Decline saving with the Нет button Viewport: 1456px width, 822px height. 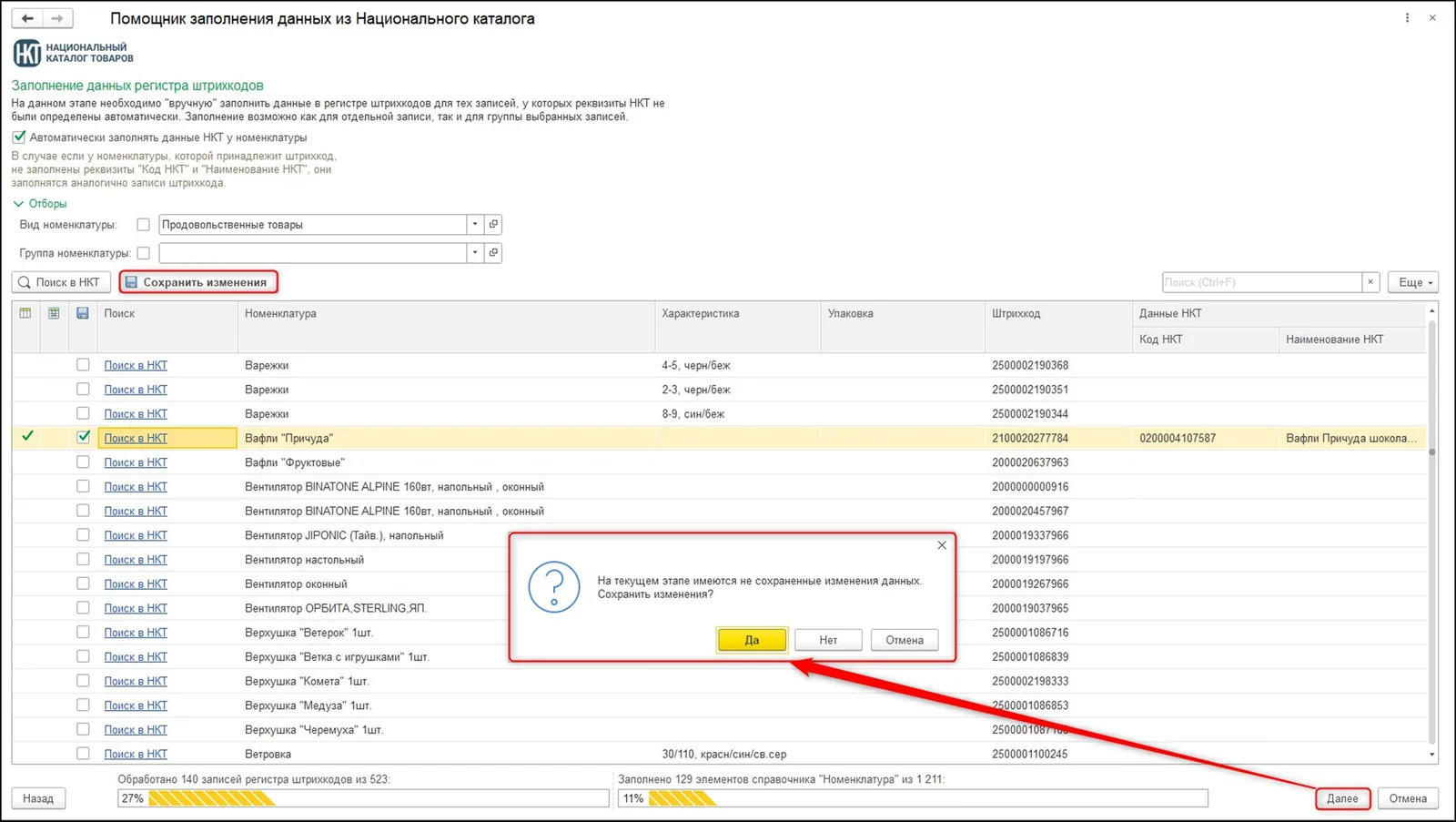[828, 640]
